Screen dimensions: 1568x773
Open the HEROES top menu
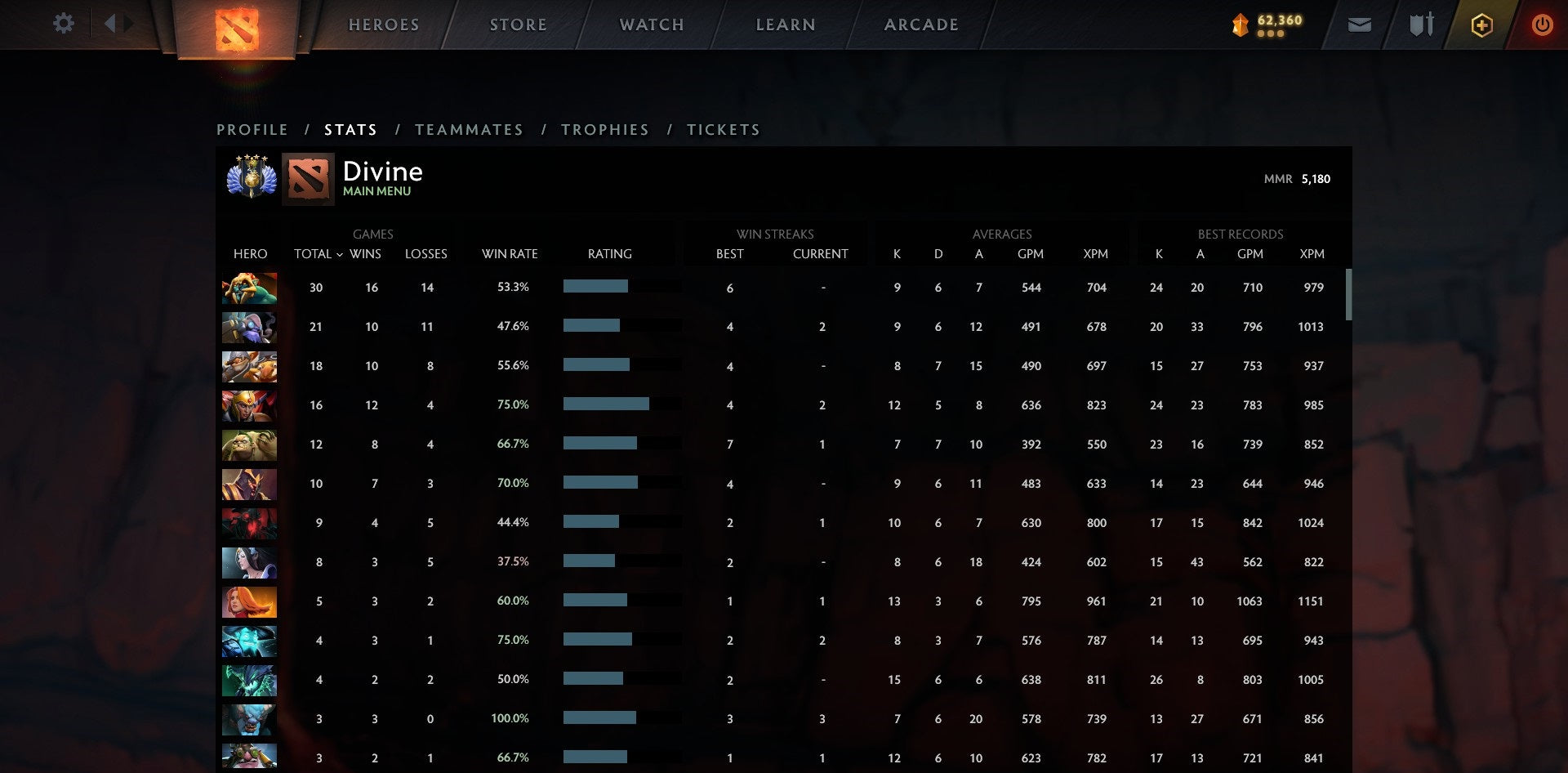384,25
